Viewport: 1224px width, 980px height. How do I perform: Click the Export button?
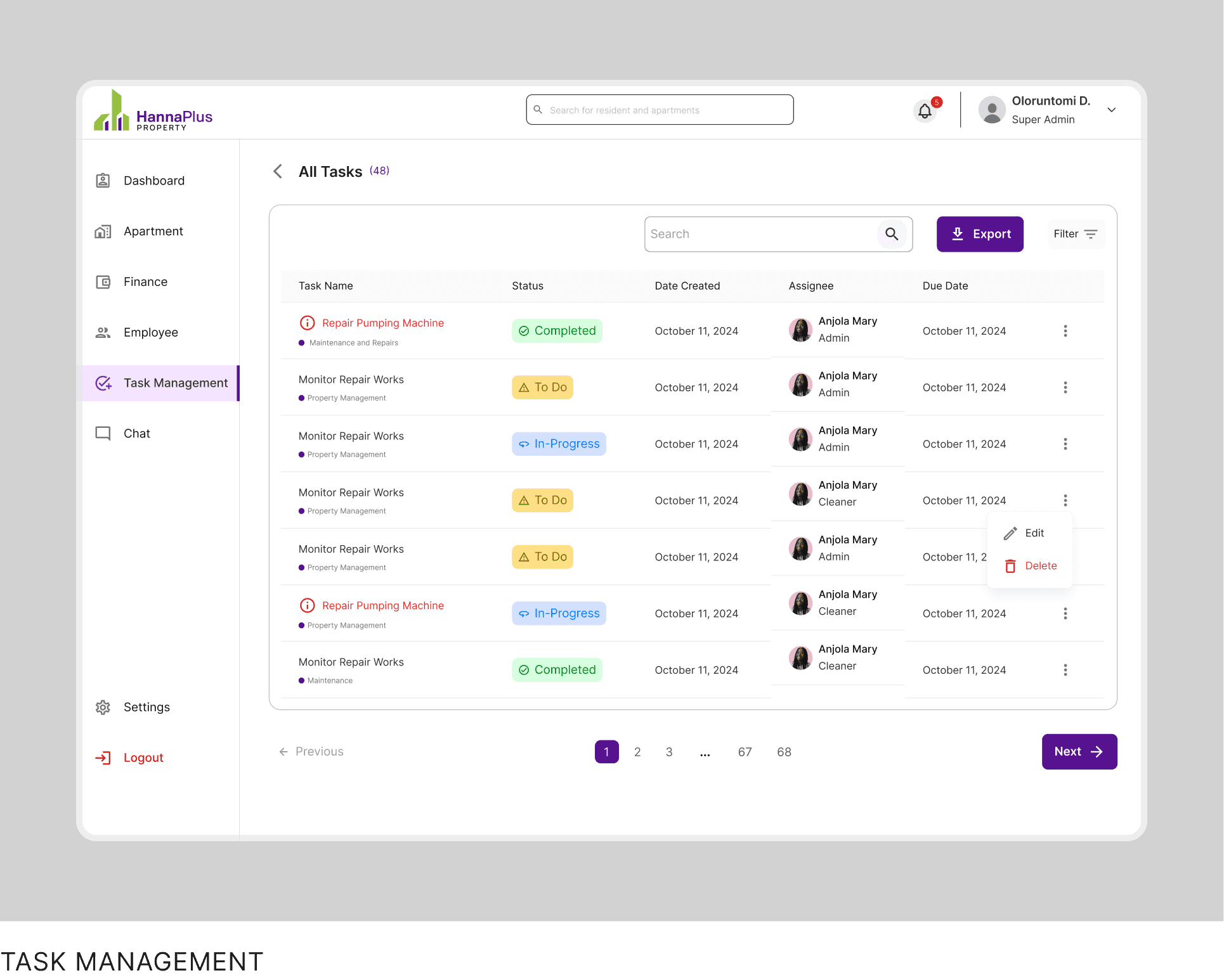[x=980, y=234]
